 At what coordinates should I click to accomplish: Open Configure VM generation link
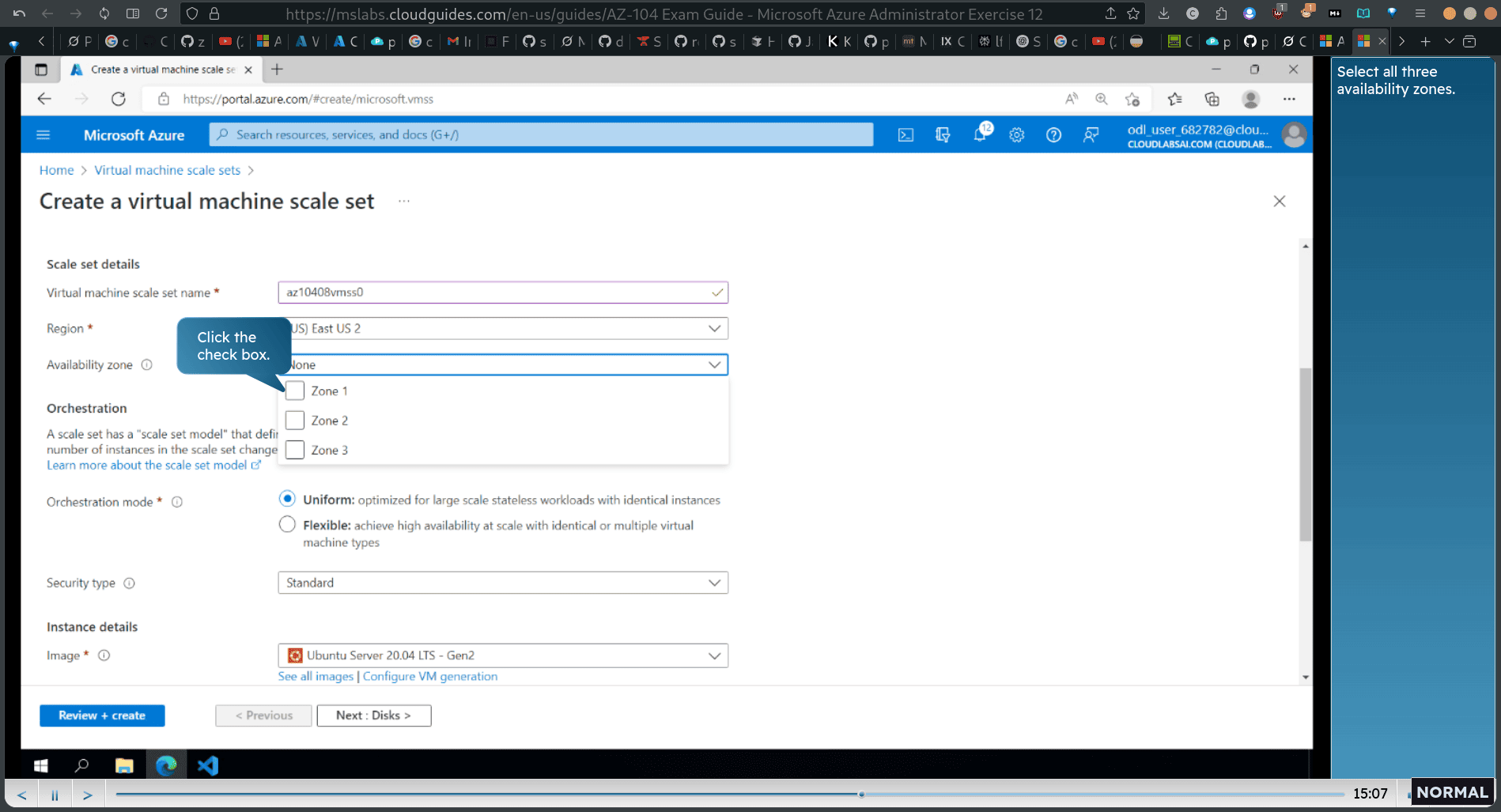point(430,676)
